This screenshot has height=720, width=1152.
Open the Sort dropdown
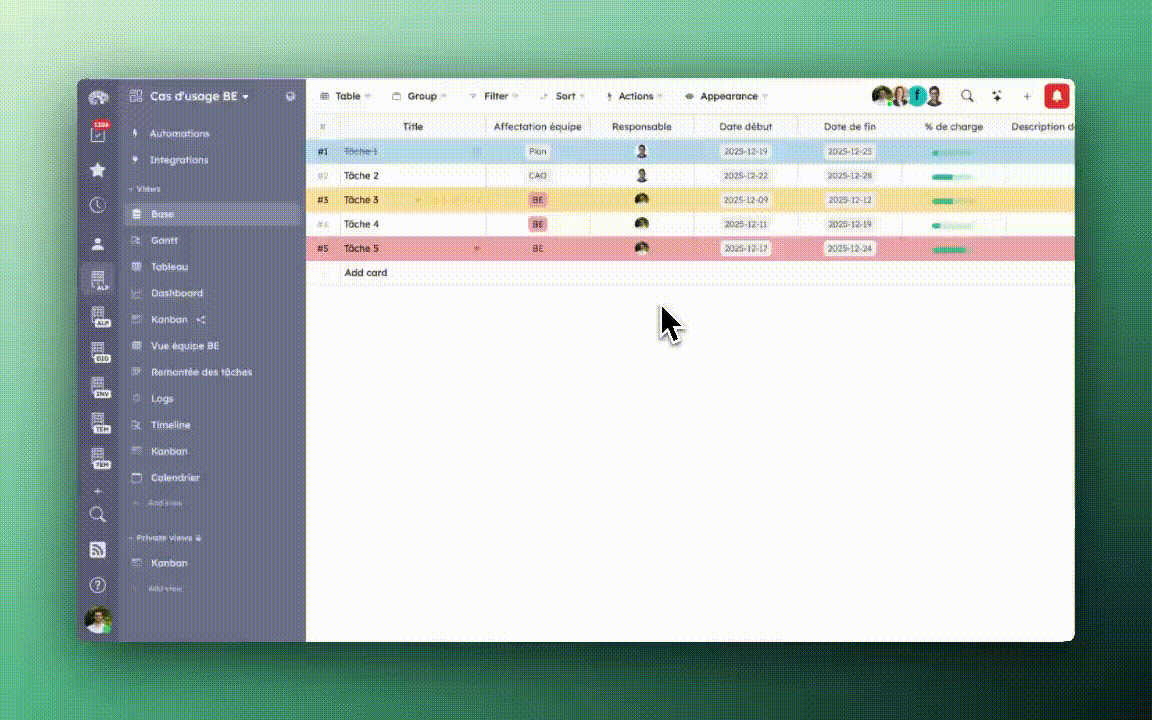click(x=562, y=96)
